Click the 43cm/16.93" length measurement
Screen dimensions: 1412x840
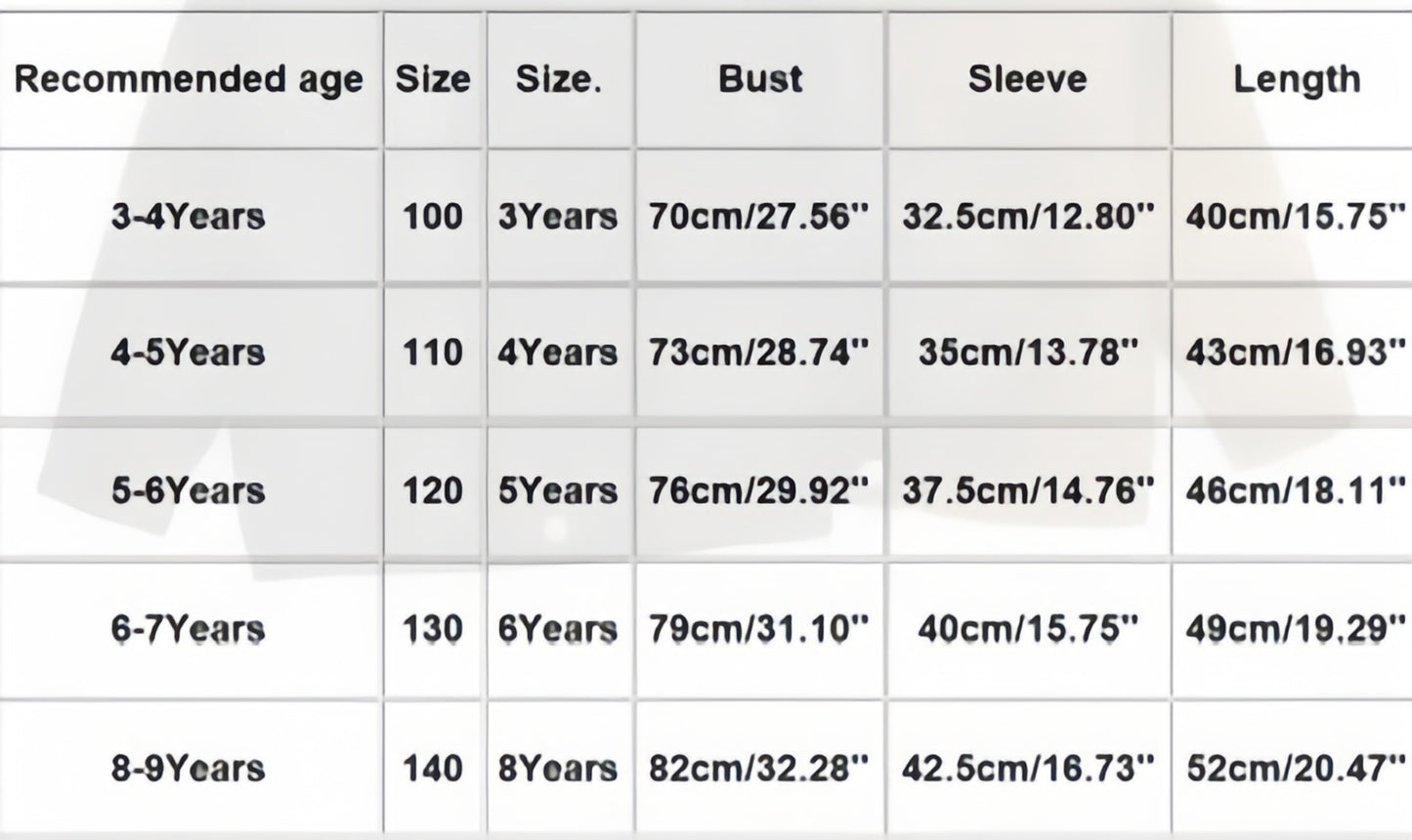(x=1296, y=353)
